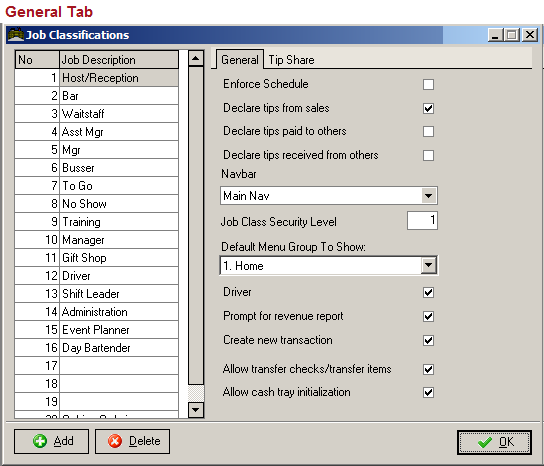Image resolution: width=544 pixels, height=466 pixels.
Task: Uncheck Declare tips from sales
Action: pos(428,108)
